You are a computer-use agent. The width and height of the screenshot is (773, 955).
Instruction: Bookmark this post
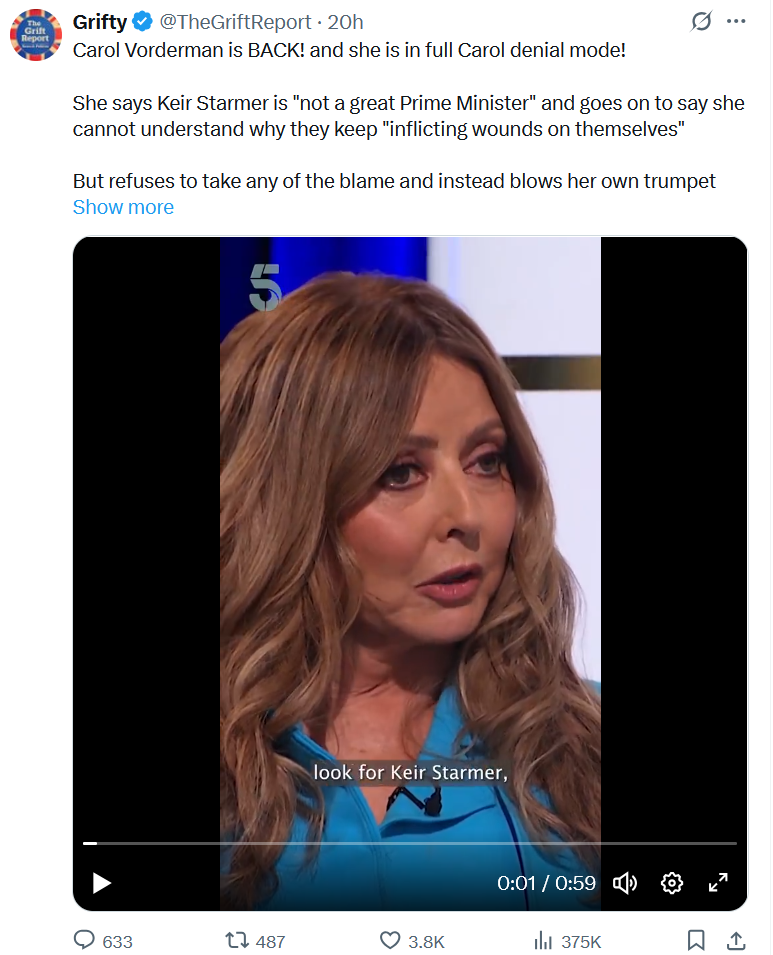(x=696, y=940)
